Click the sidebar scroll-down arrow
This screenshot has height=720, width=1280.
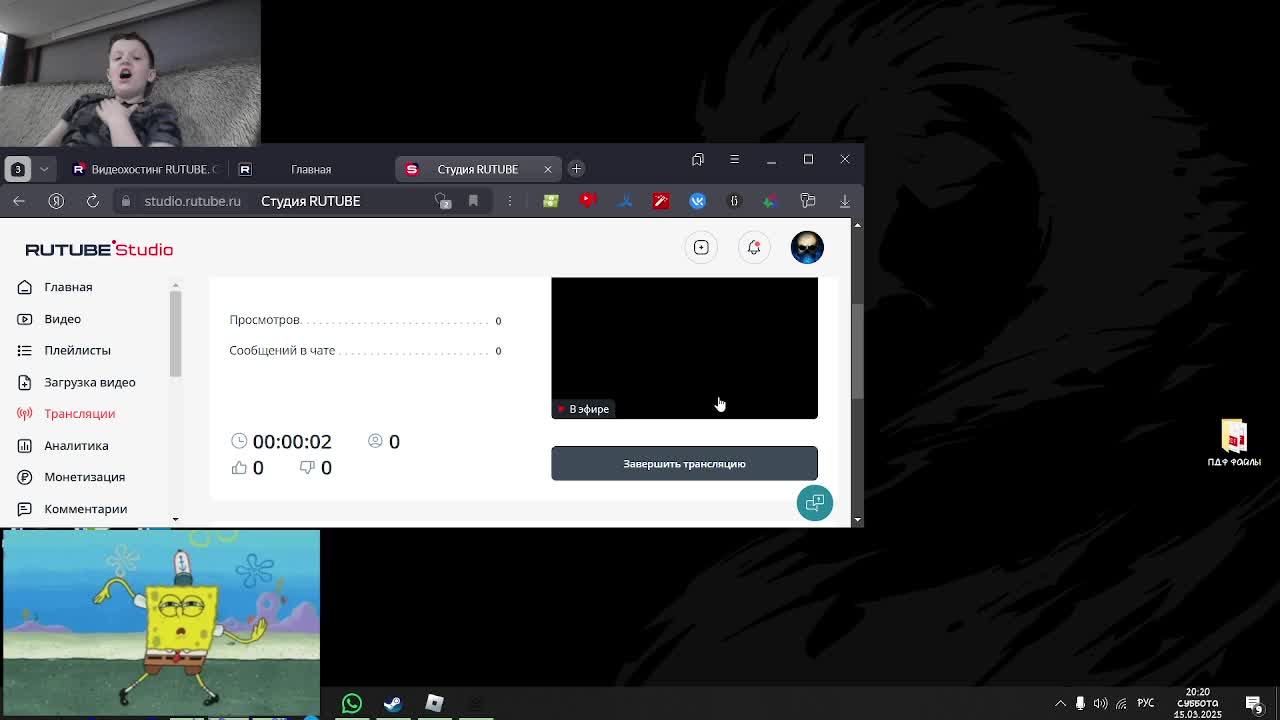(175, 520)
